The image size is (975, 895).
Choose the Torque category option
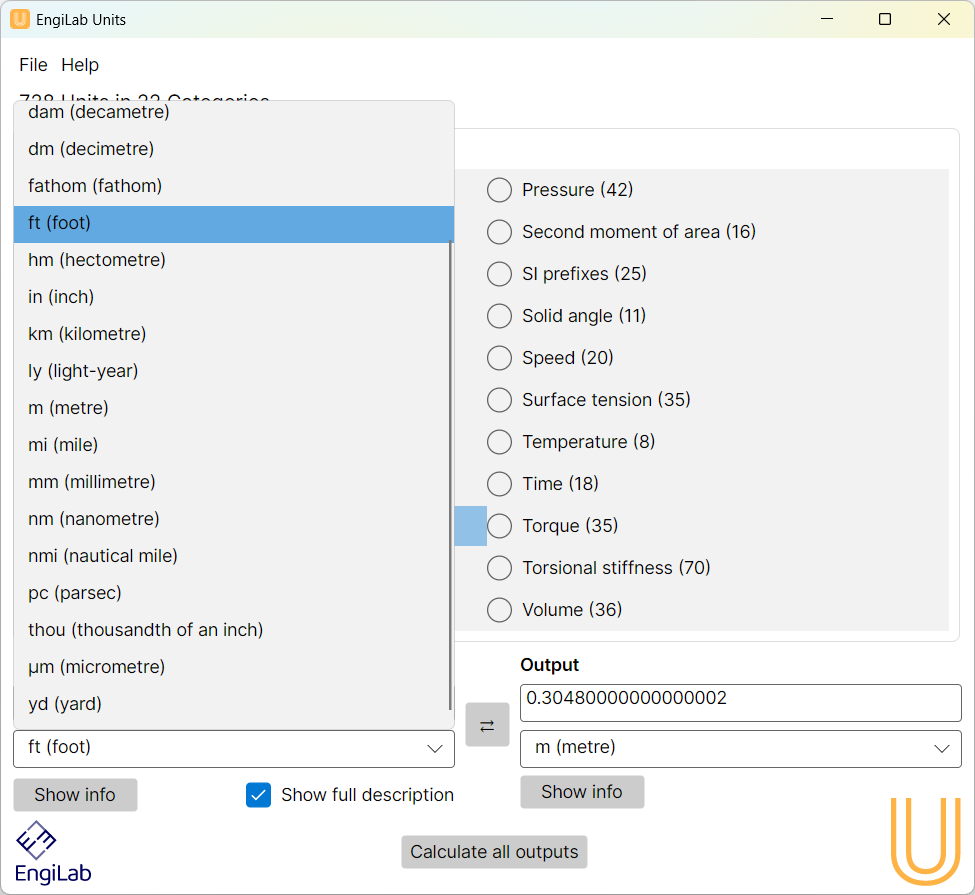tap(499, 526)
